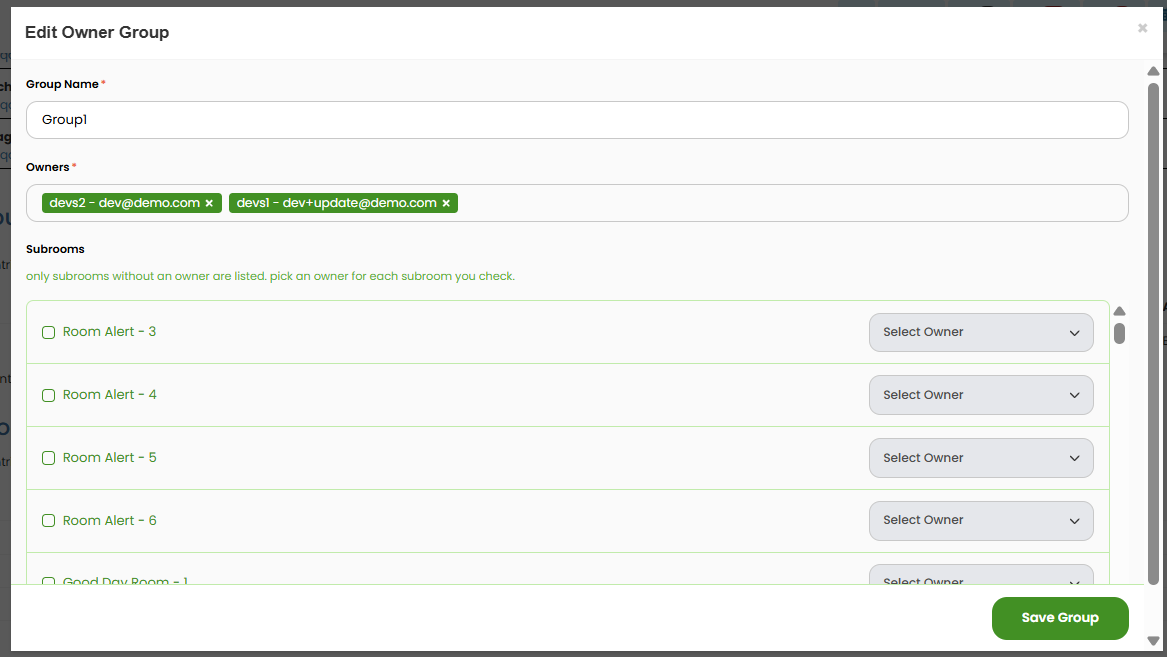Click the Room Alert - 5 label
Viewport: 1167px width, 657px height.
point(109,458)
